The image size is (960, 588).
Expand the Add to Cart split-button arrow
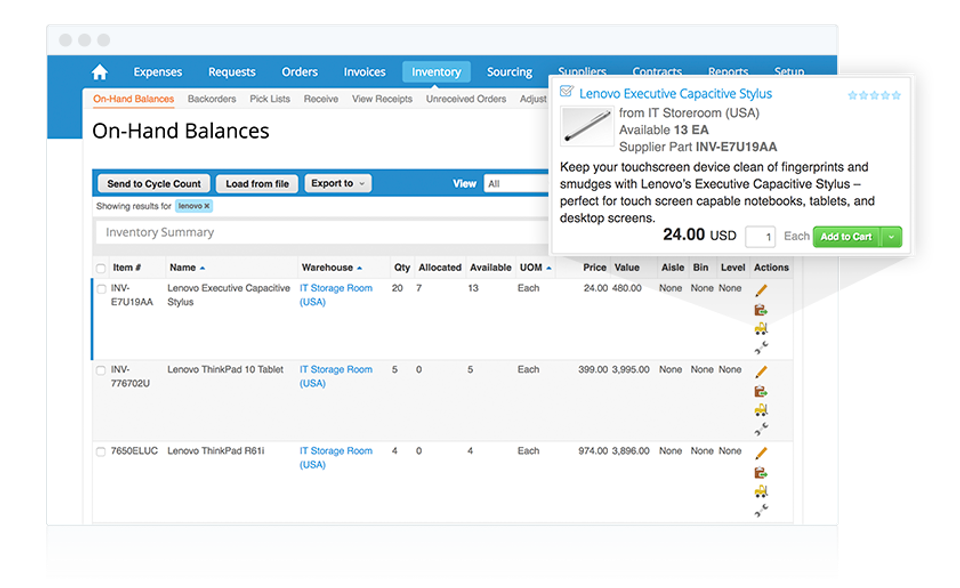[890, 236]
